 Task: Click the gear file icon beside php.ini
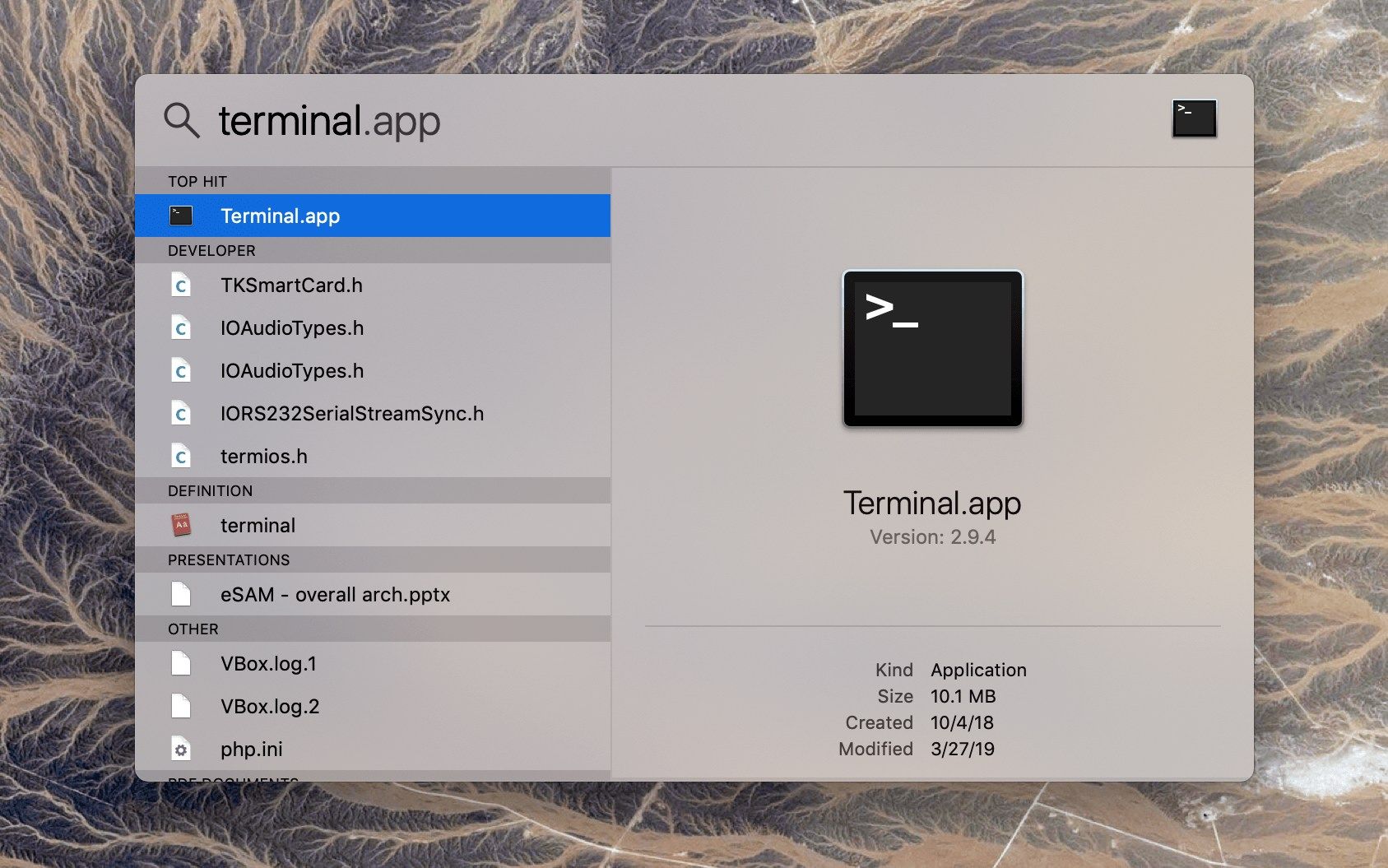coord(181,749)
